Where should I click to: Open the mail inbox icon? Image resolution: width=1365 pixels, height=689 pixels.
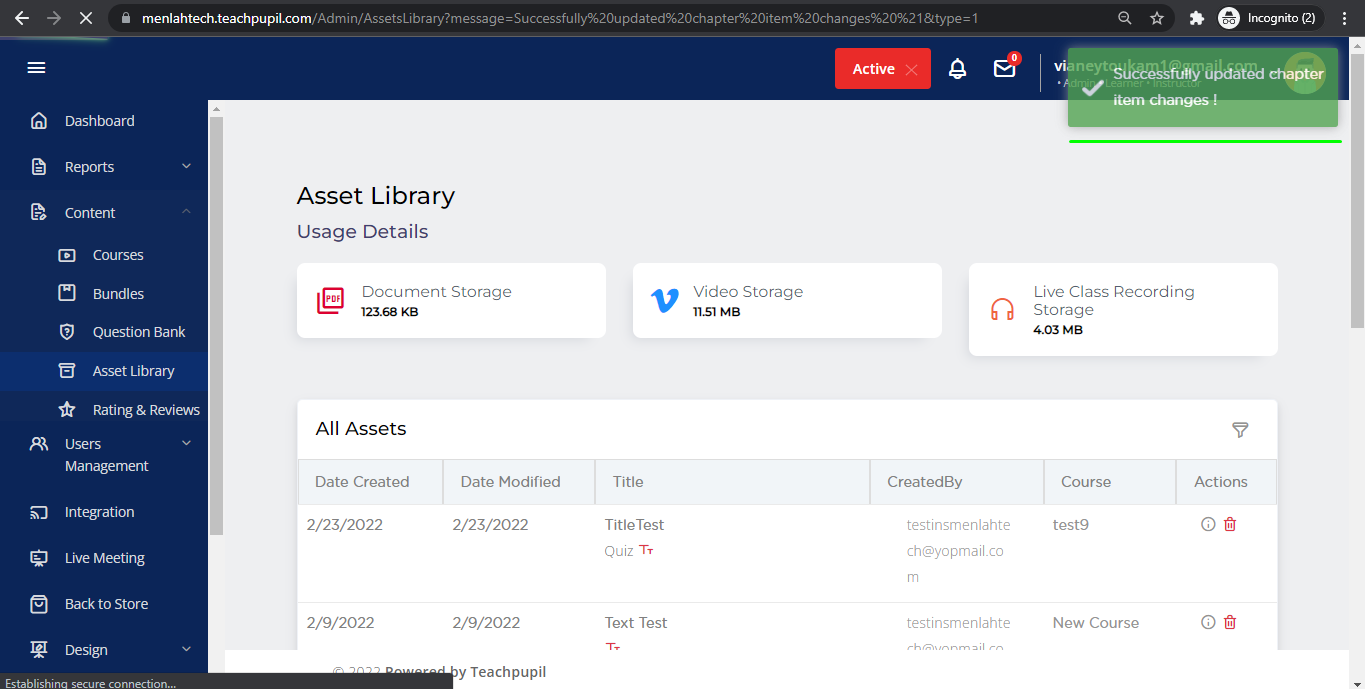click(x=1004, y=69)
